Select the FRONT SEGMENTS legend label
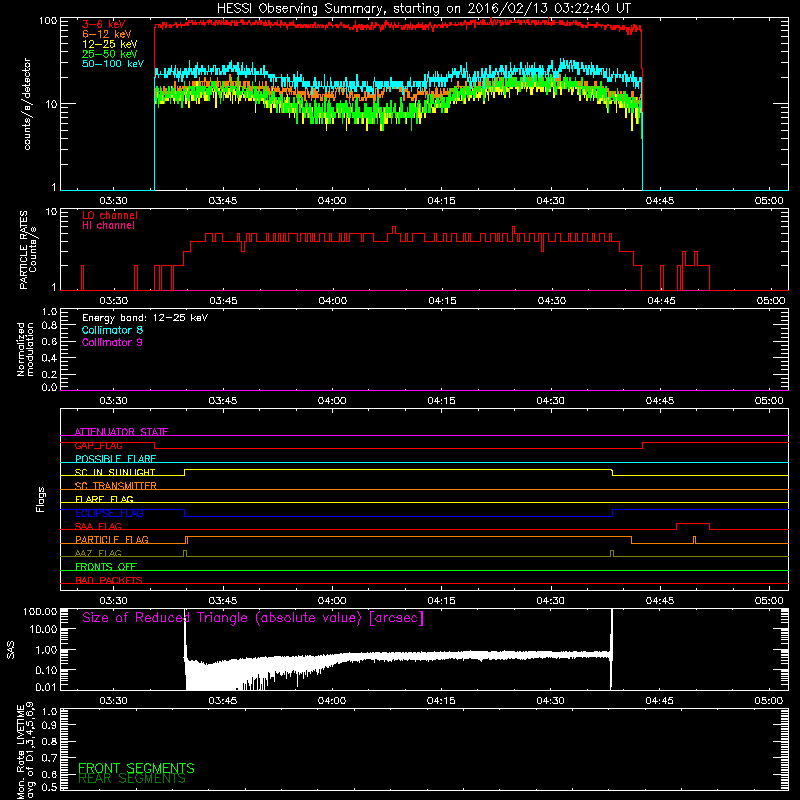The width and height of the screenshot is (800, 800). tap(136, 768)
